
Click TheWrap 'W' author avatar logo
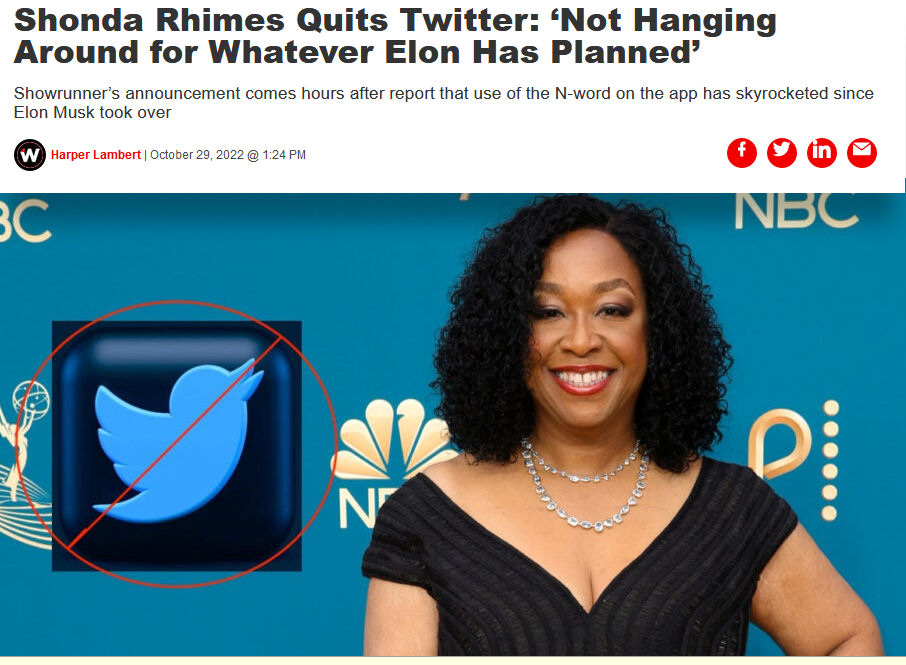coord(29,155)
